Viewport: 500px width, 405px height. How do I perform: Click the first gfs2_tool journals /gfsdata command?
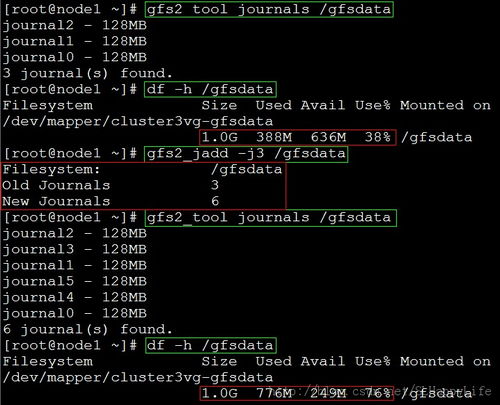point(269,9)
